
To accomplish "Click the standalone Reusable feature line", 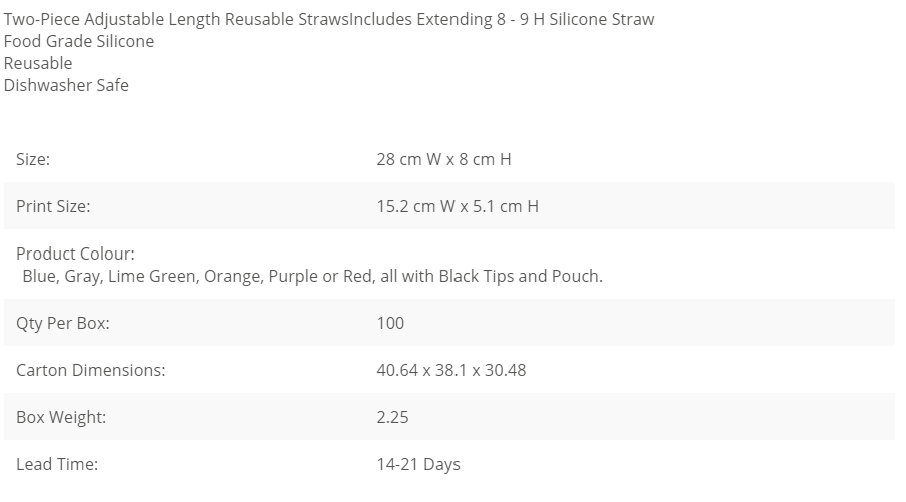I will click(x=38, y=63).
